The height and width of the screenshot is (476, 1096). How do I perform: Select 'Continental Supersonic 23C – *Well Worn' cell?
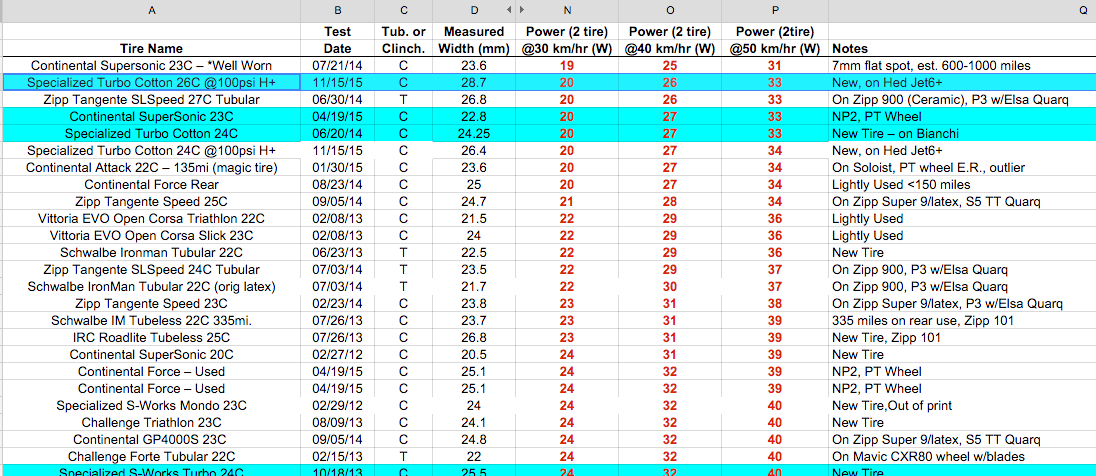click(152, 66)
